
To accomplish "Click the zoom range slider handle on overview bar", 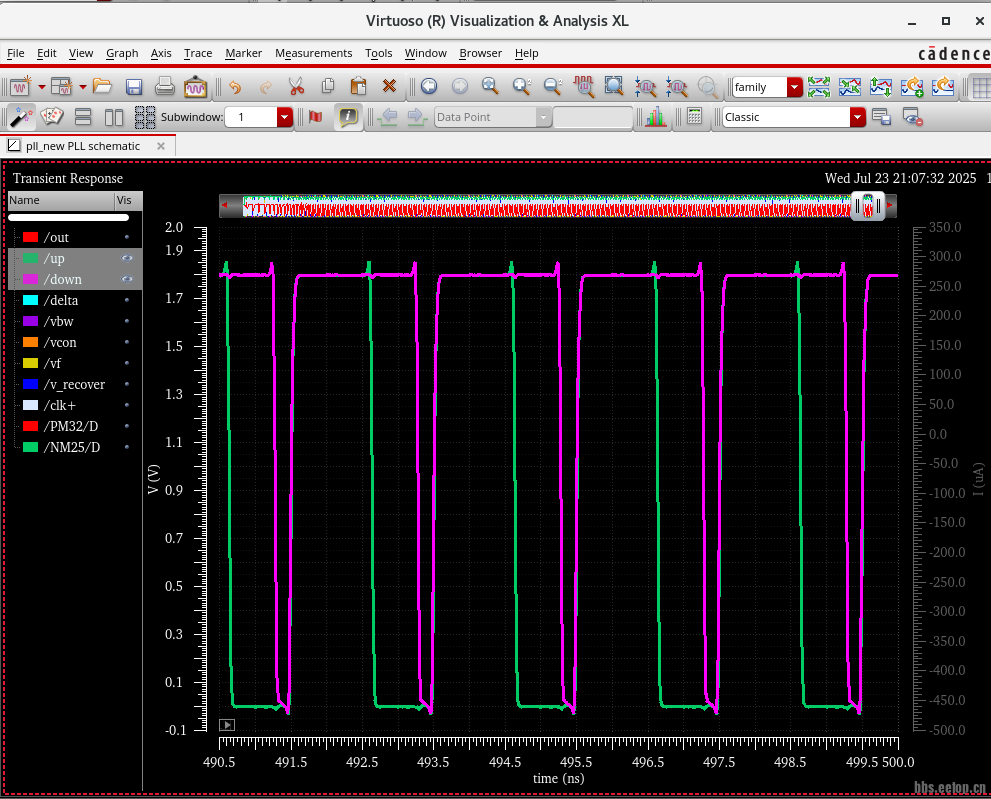I will coord(867,205).
